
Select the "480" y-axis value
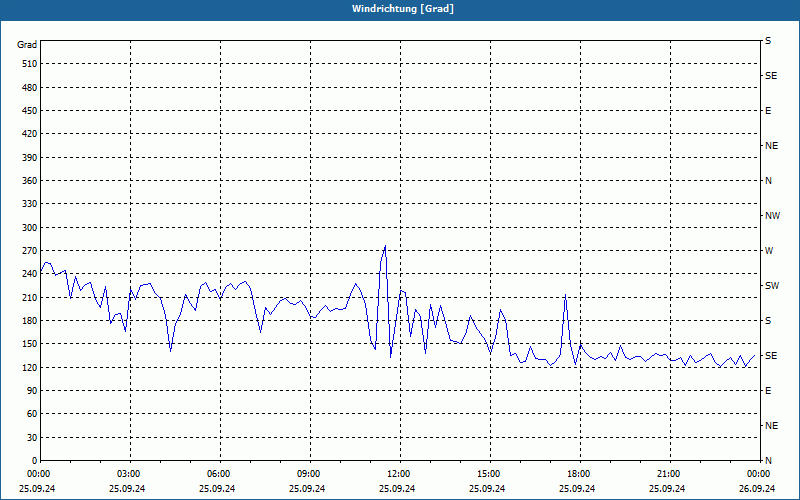click(30, 87)
